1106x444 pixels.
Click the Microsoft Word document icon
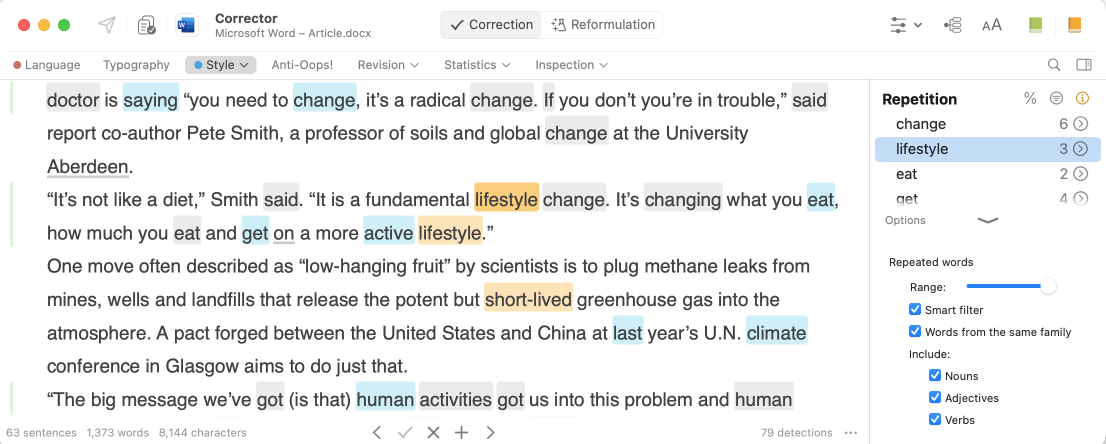pos(187,25)
